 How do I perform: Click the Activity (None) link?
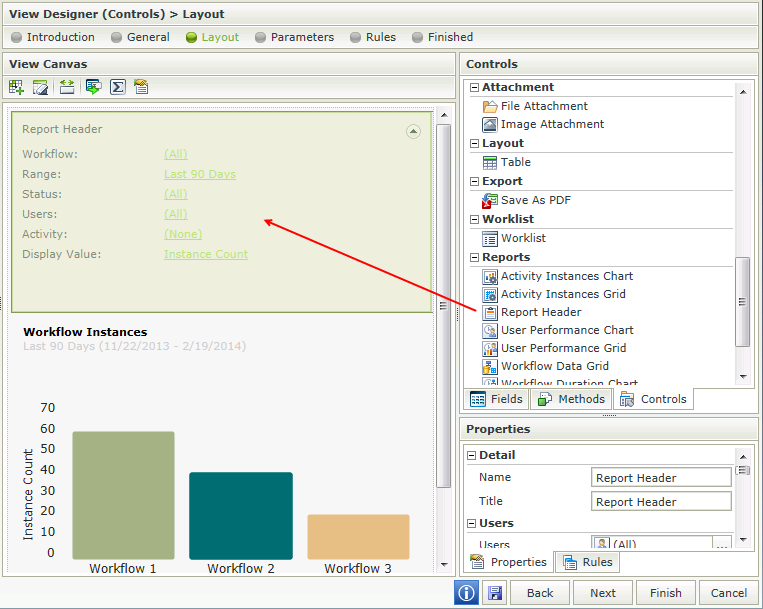click(x=183, y=234)
